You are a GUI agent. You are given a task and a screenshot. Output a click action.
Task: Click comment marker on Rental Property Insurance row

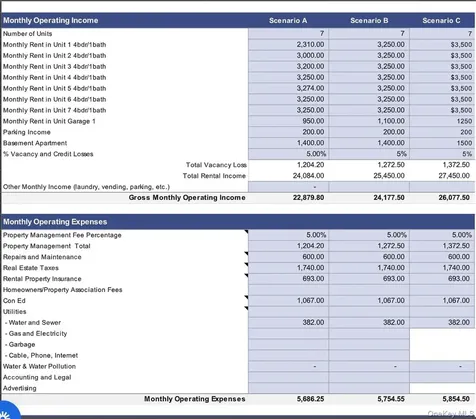(x=246, y=276)
